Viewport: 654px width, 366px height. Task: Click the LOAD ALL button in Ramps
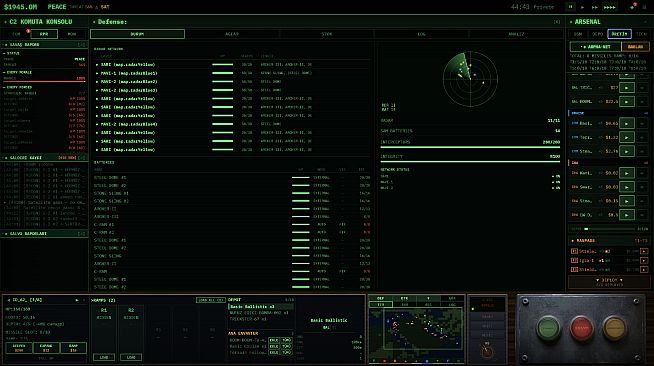(x=211, y=300)
